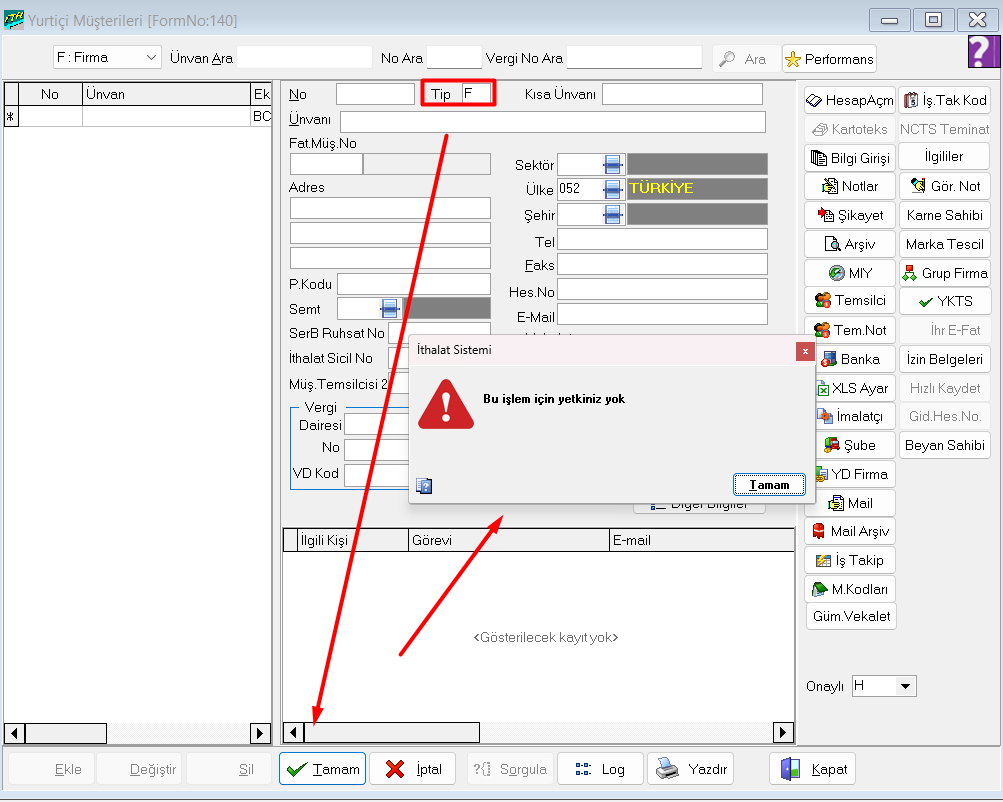Open the Sektör lookup selector
This screenshot has width=1003, height=802.
pos(613,164)
